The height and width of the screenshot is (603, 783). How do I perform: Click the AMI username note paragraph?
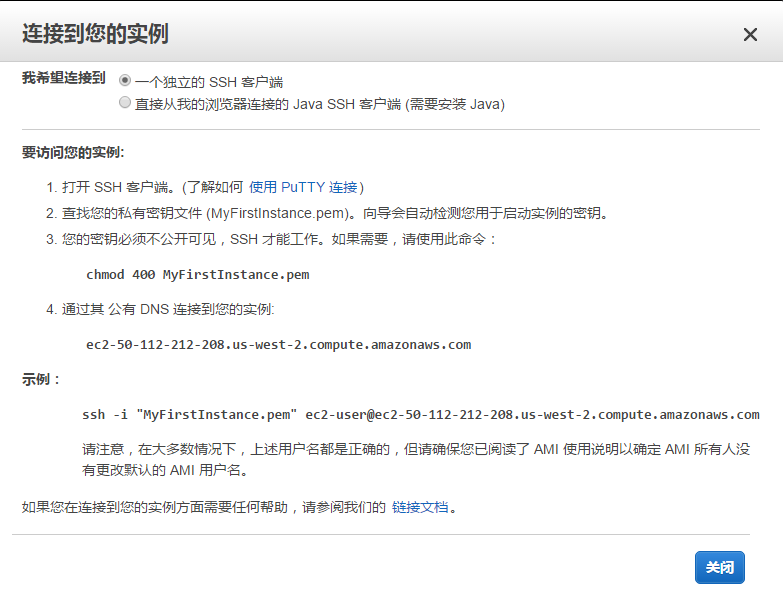416,459
